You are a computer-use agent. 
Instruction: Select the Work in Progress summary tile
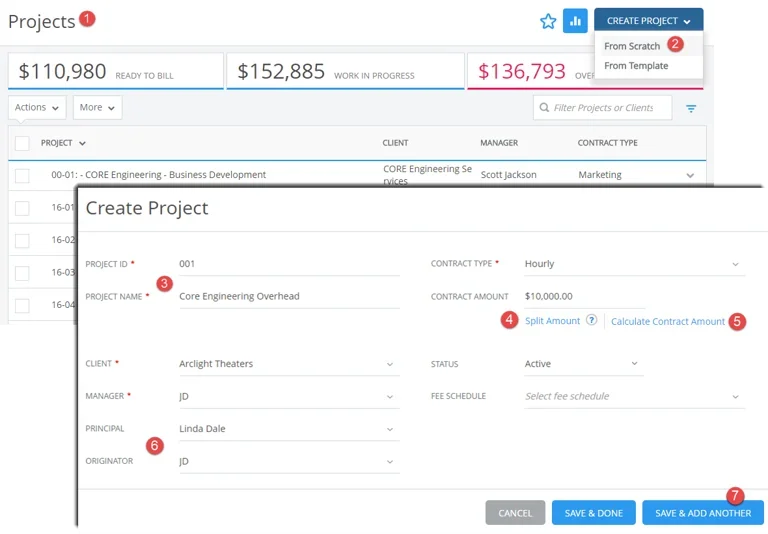click(345, 71)
